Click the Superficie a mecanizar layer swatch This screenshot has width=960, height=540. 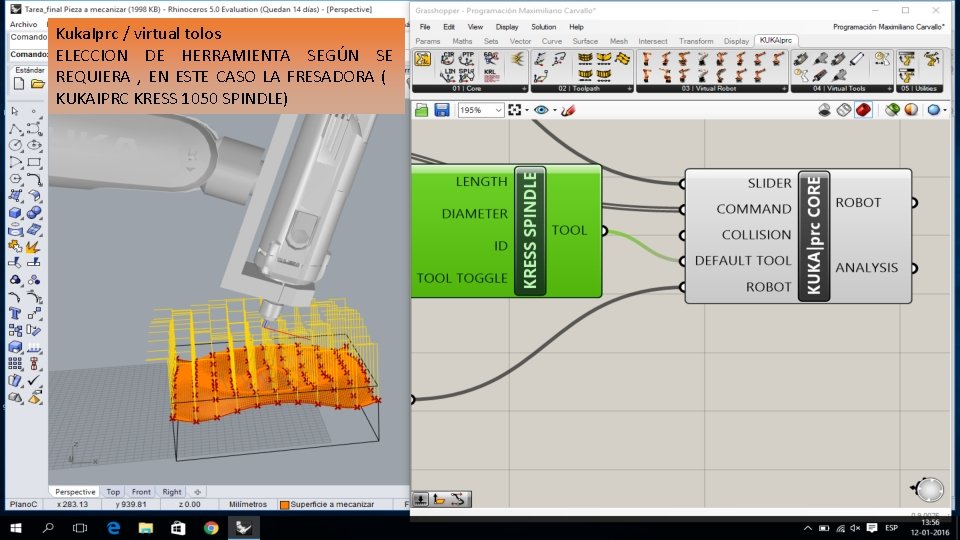coord(284,505)
